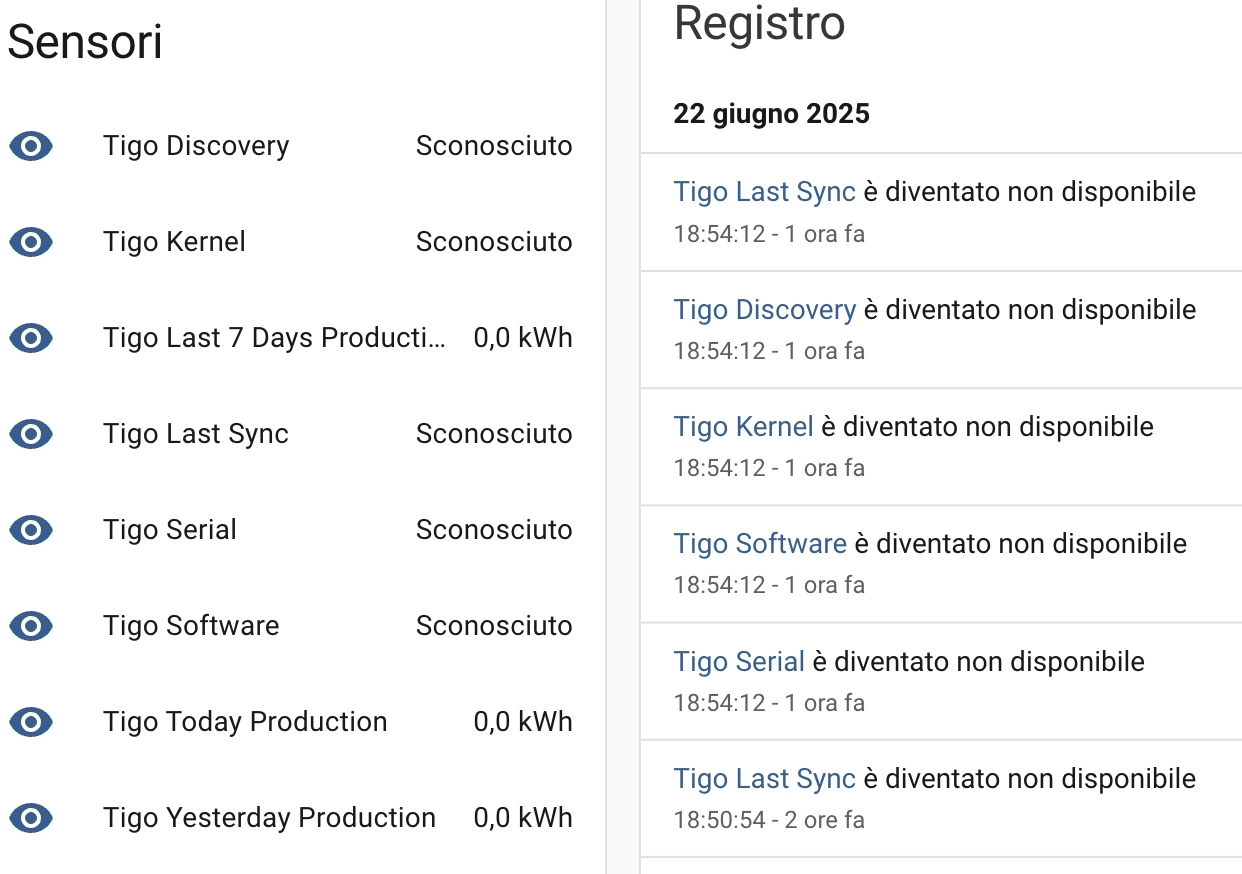Click the eye icon beside Tigo Today Production

(31, 722)
